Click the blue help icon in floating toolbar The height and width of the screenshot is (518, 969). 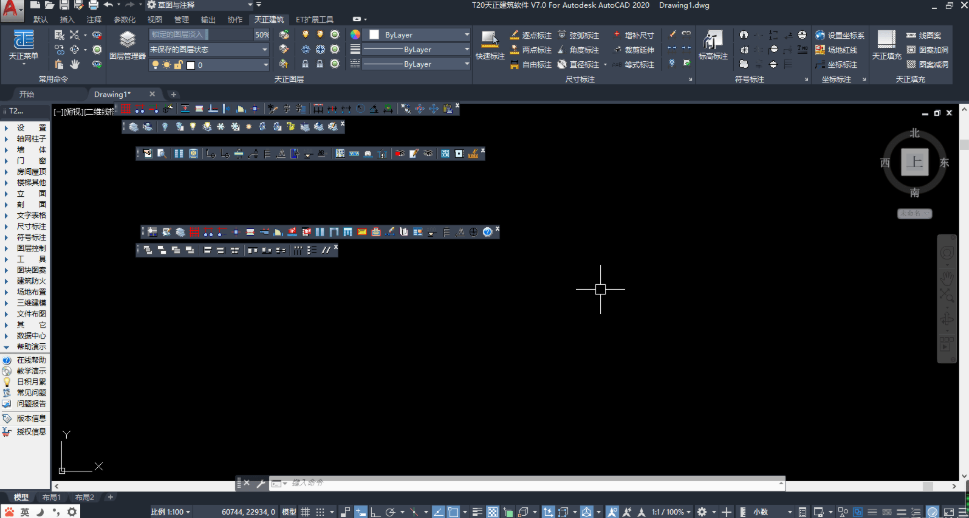487,232
